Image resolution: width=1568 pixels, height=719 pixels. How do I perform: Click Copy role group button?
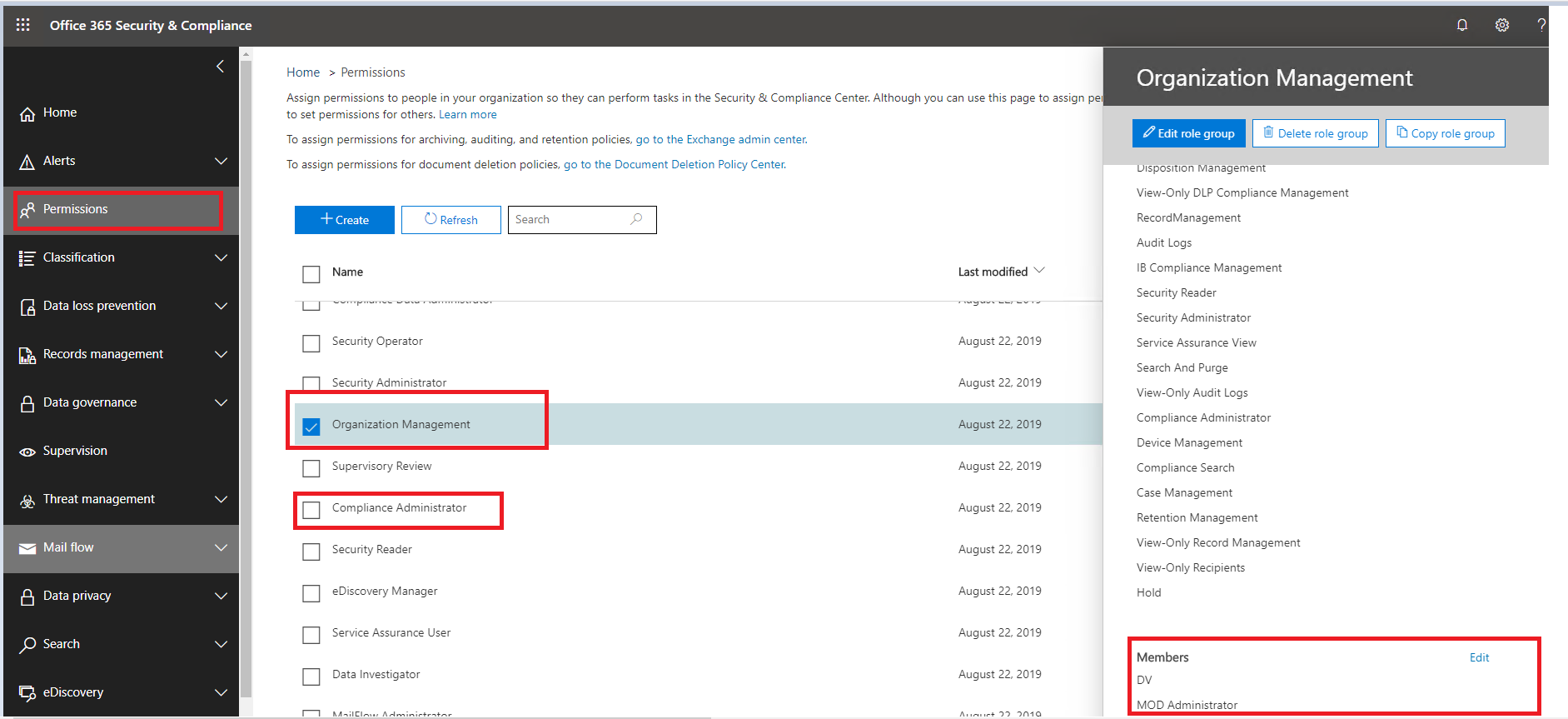point(1446,133)
